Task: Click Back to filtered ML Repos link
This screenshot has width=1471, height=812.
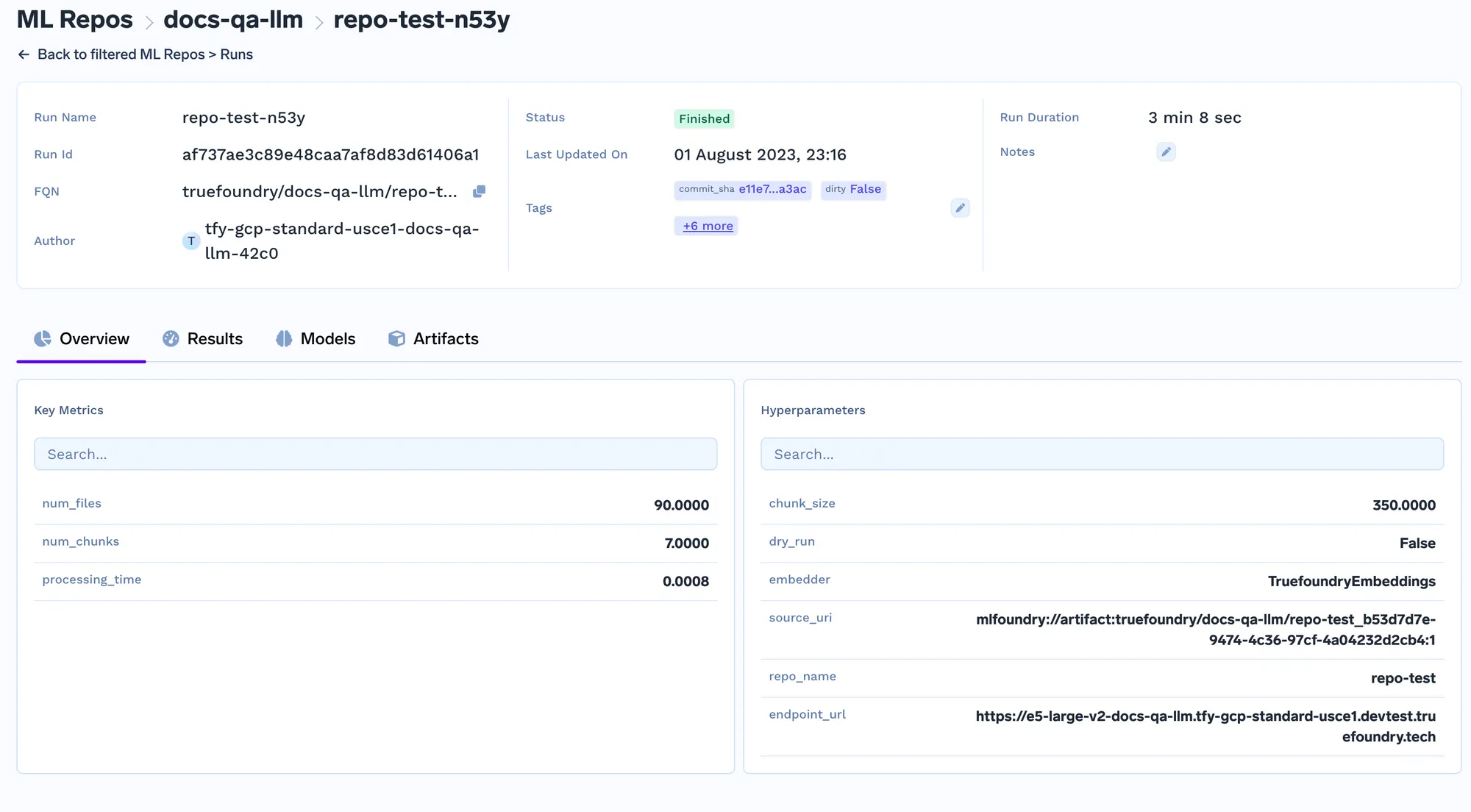Action: [x=145, y=54]
